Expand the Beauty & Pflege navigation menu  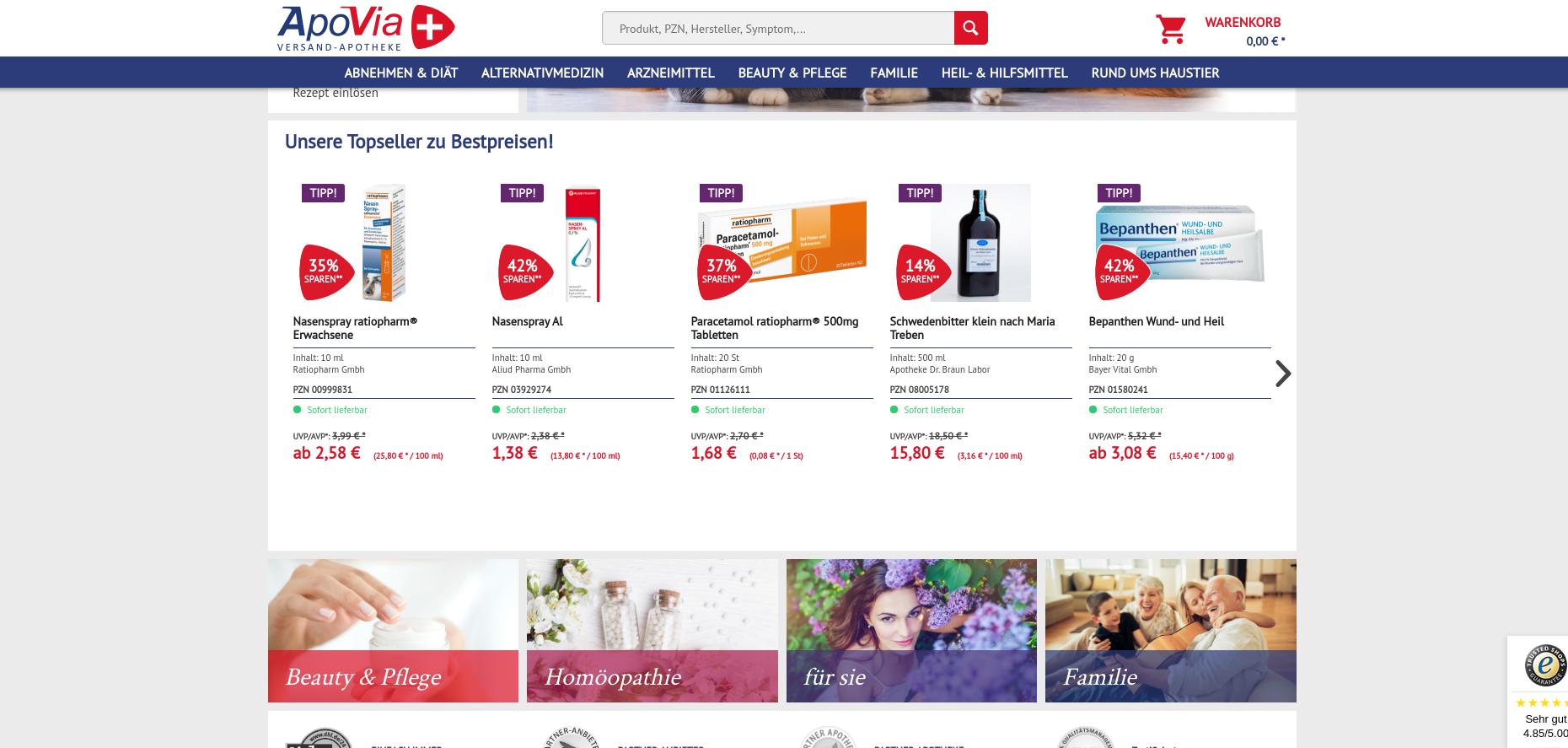792,73
